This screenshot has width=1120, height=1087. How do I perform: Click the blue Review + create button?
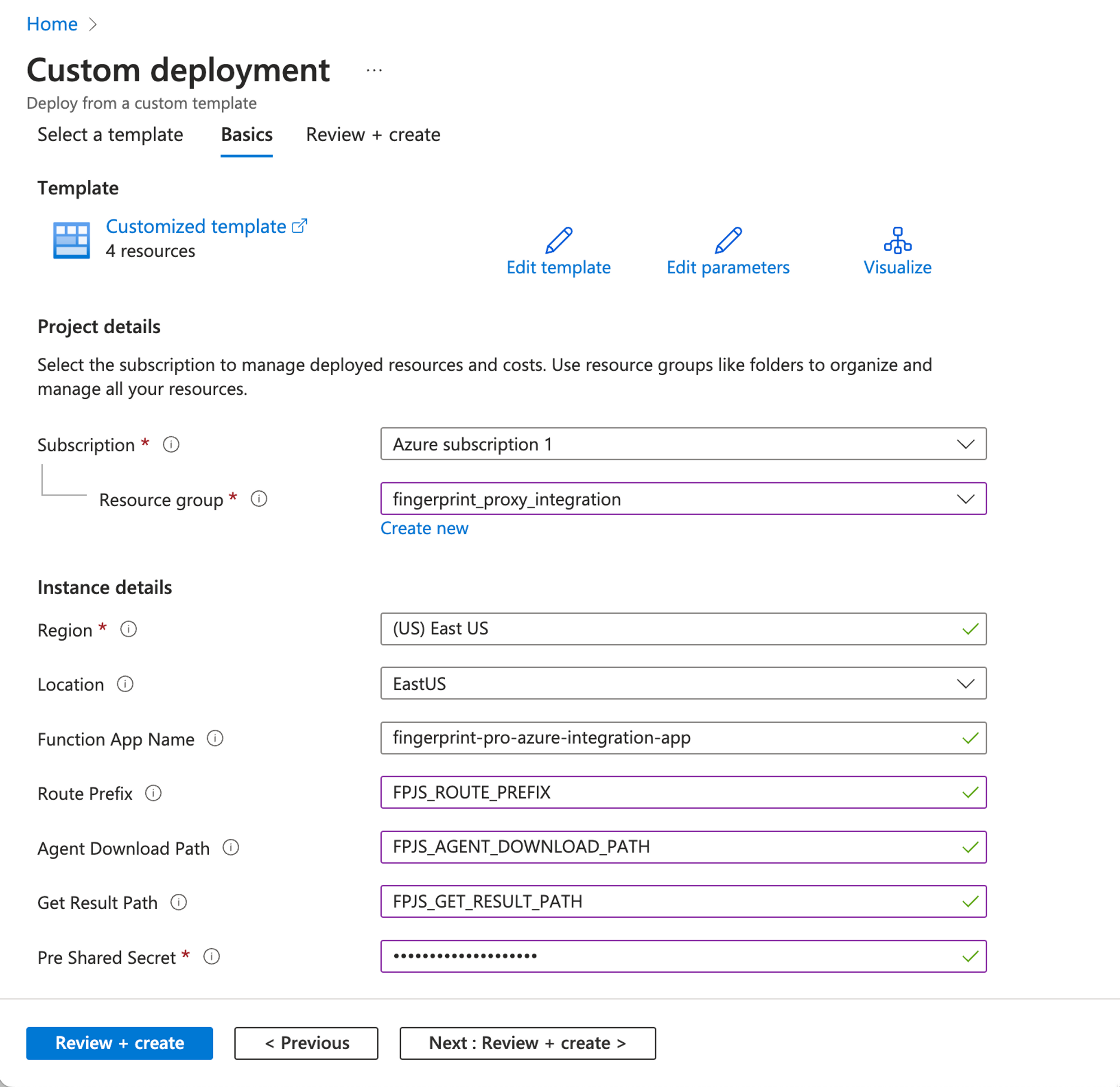(x=119, y=1043)
